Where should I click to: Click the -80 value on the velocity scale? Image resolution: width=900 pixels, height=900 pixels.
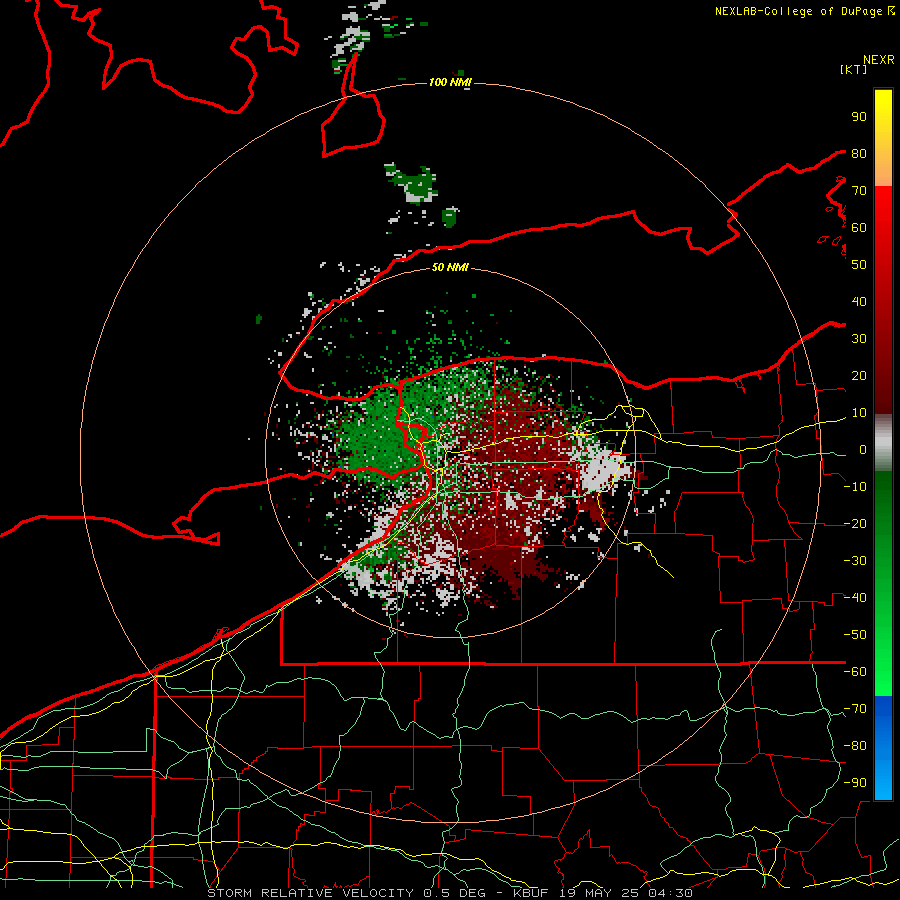pos(855,746)
